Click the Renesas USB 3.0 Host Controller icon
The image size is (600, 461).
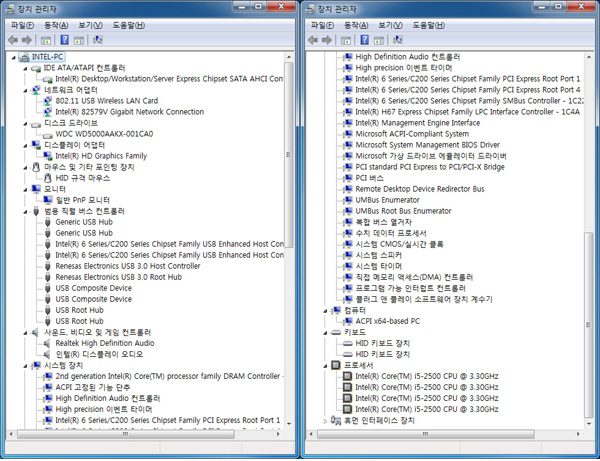pos(47,266)
